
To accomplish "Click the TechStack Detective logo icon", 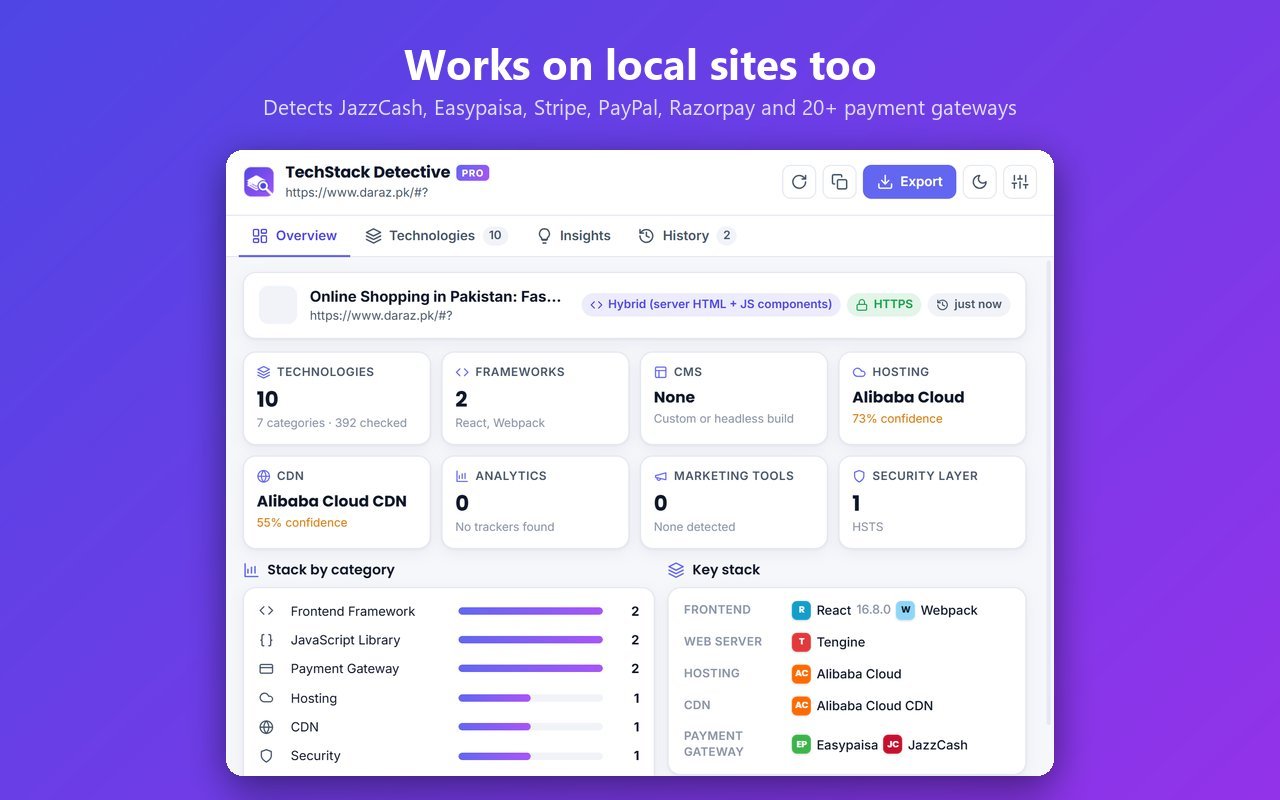I will (x=259, y=182).
